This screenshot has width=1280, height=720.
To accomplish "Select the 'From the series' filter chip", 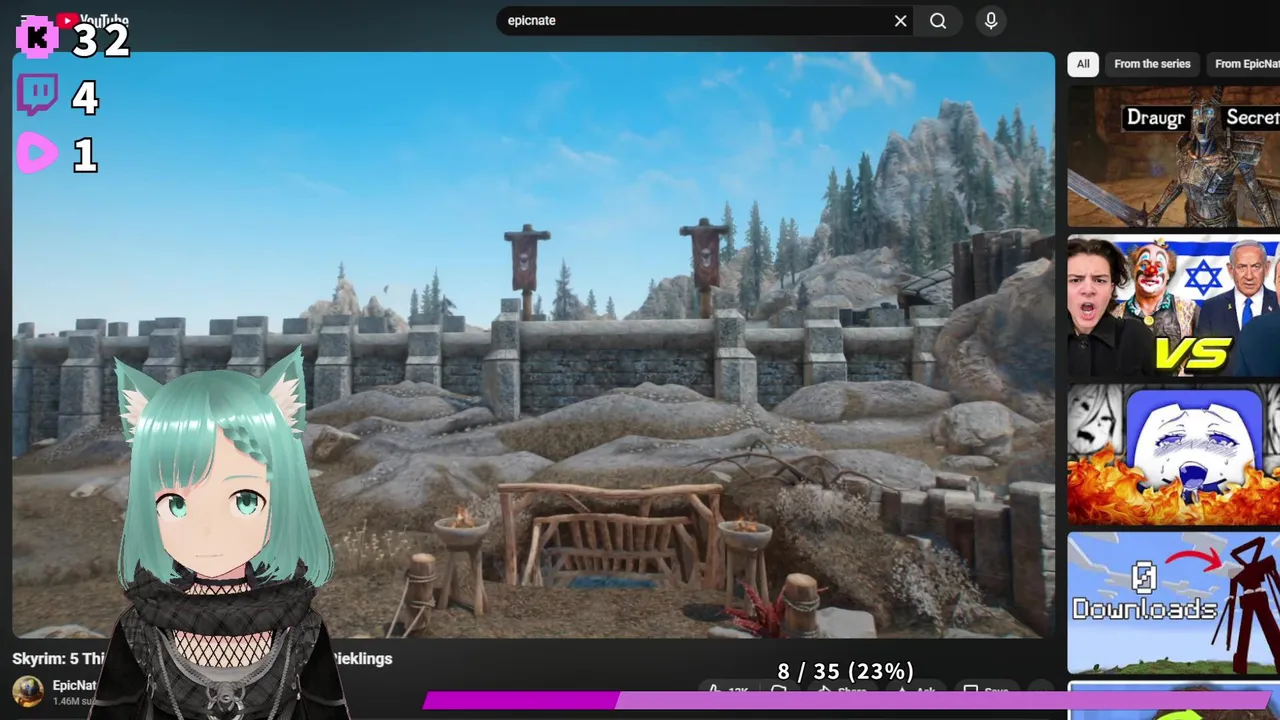I will tap(1152, 64).
